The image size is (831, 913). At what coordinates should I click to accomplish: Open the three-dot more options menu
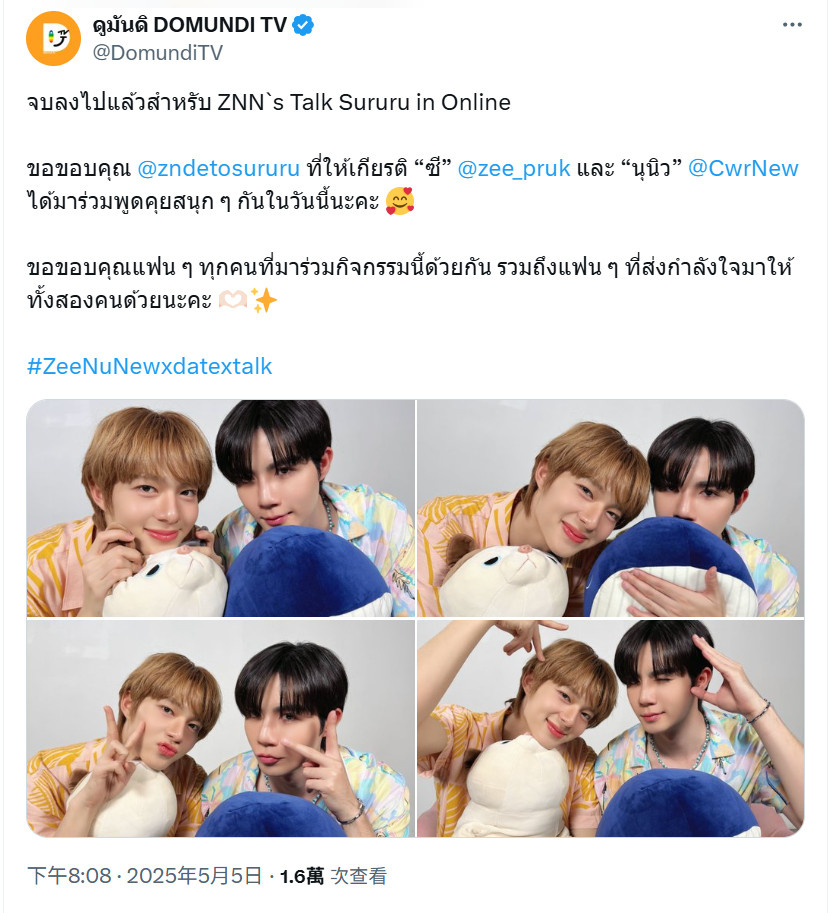tap(792, 24)
